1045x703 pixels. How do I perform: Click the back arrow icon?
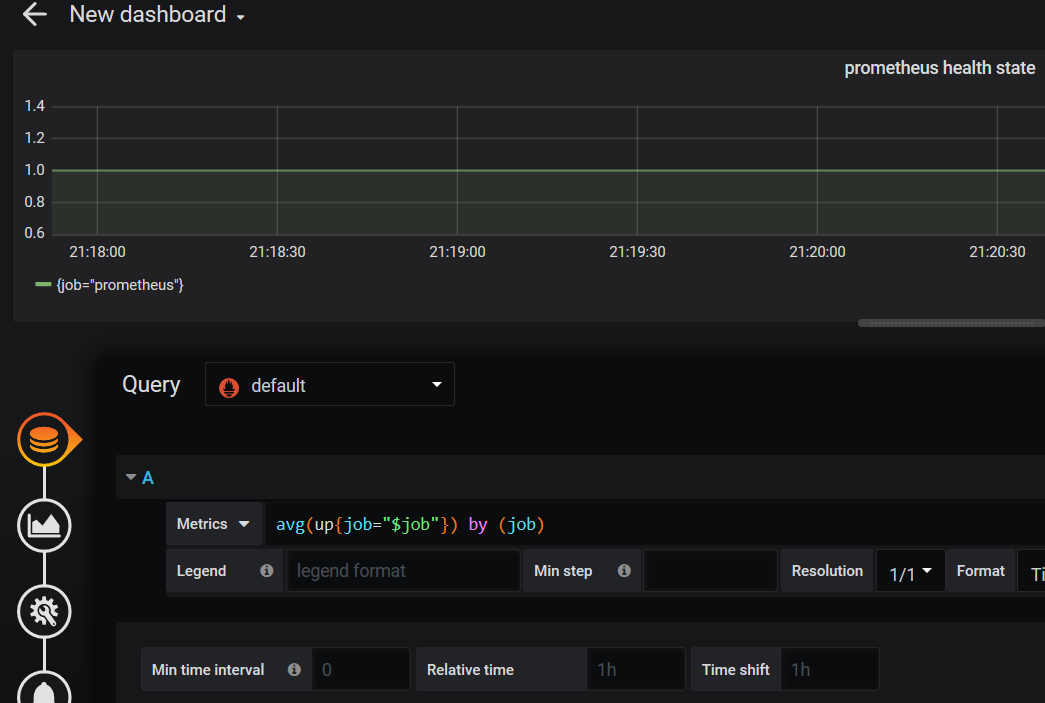coord(34,14)
